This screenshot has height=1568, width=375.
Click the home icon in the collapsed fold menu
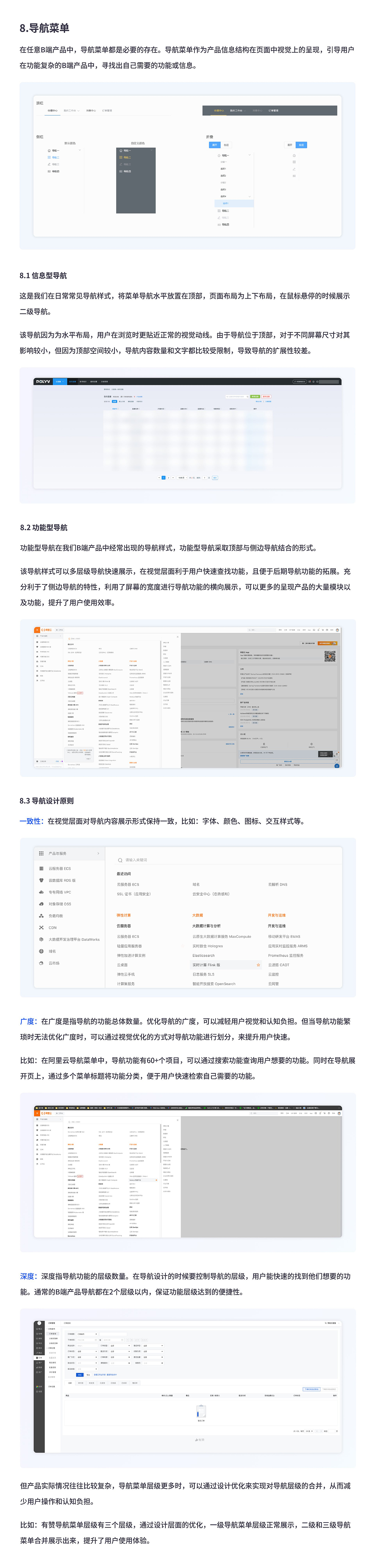294,155
